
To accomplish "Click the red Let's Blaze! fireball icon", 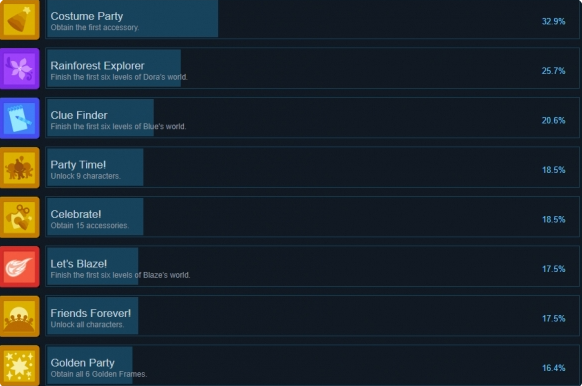I will point(20,267).
